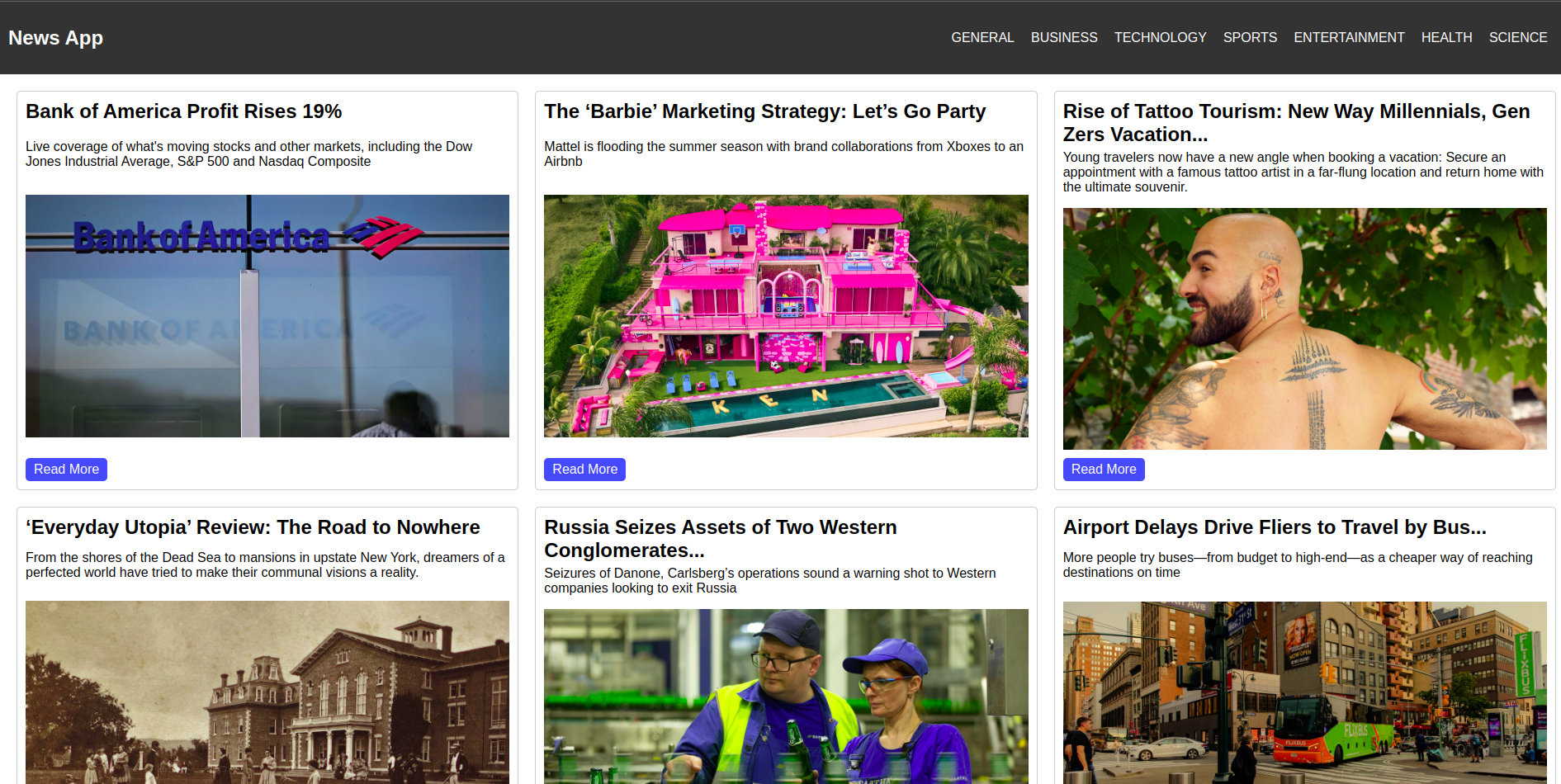The height and width of the screenshot is (784, 1561).
Task: Read More on Tattoo Tourism article
Action: click(x=1104, y=469)
